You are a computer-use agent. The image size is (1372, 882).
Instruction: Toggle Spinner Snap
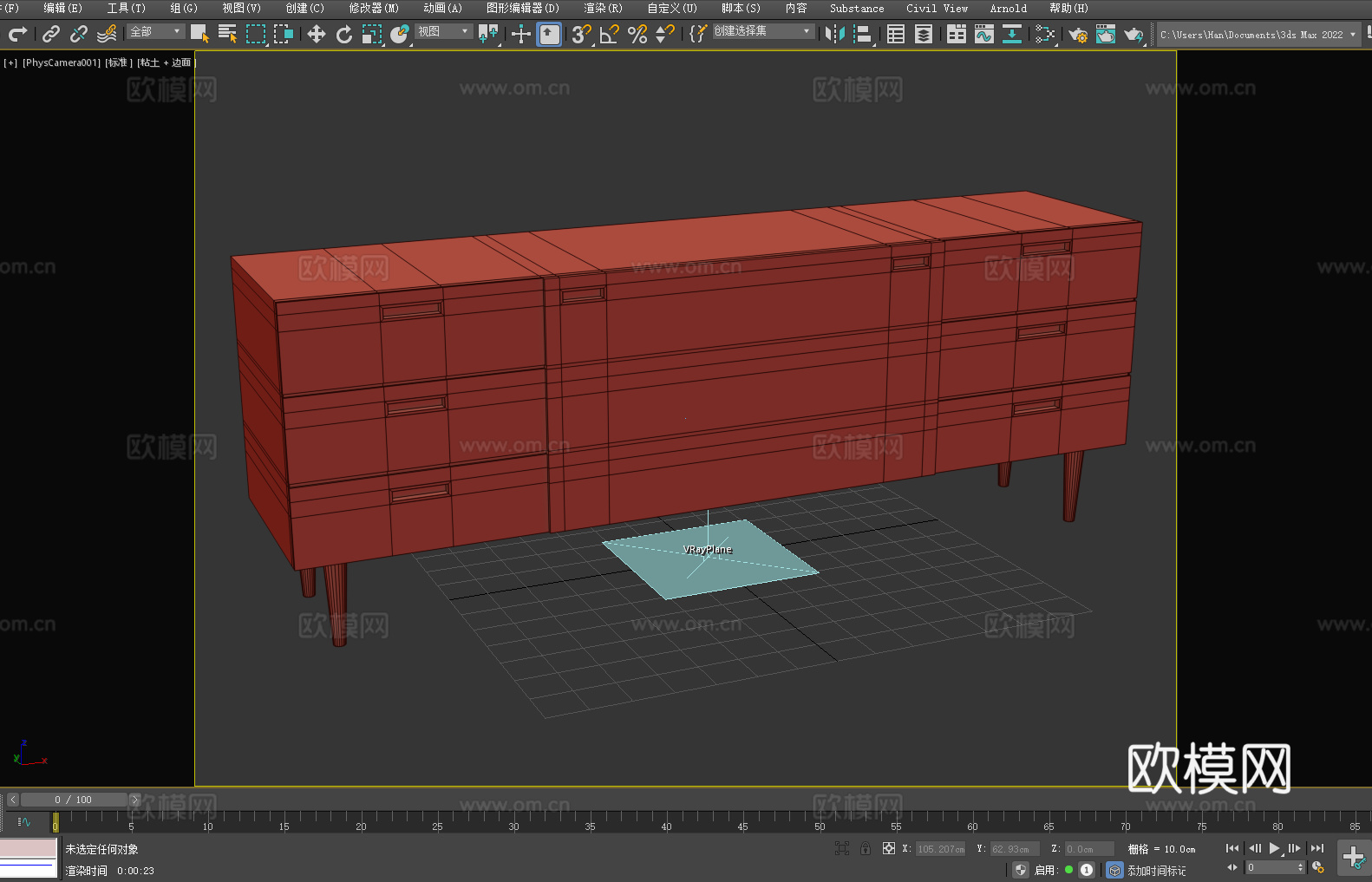point(665,34)
